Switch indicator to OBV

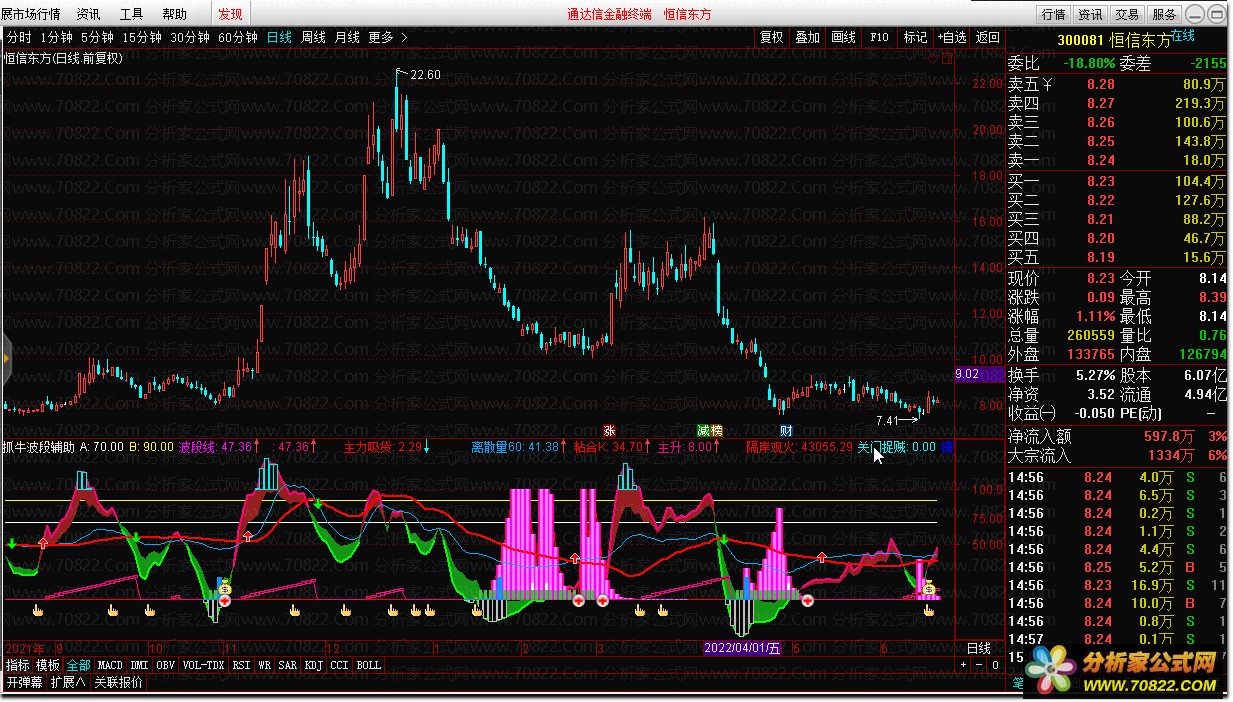165,665
